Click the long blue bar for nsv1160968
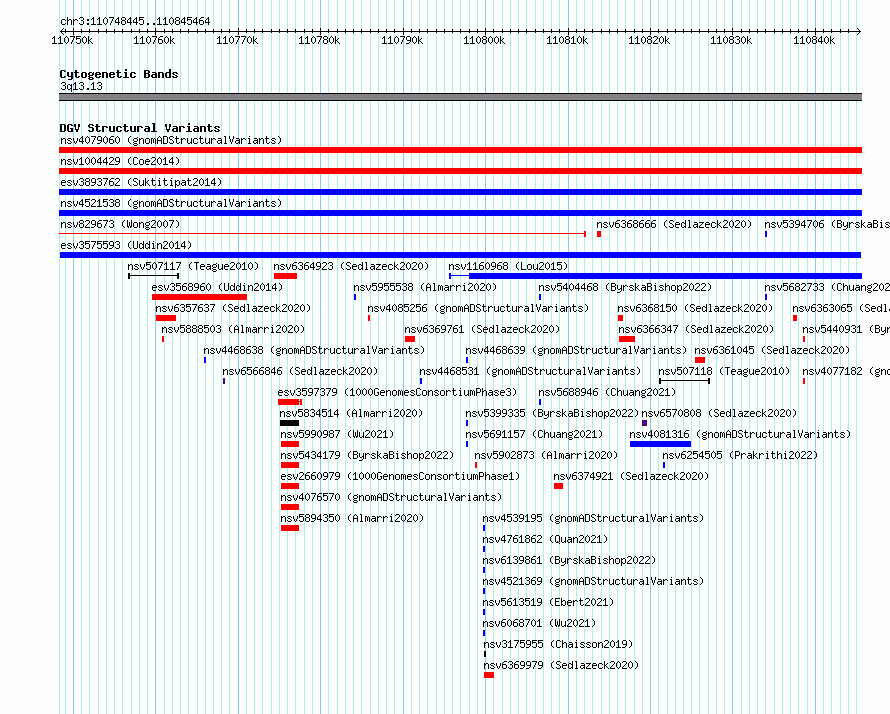Viewport: 890px width, 714px height. 665,276
